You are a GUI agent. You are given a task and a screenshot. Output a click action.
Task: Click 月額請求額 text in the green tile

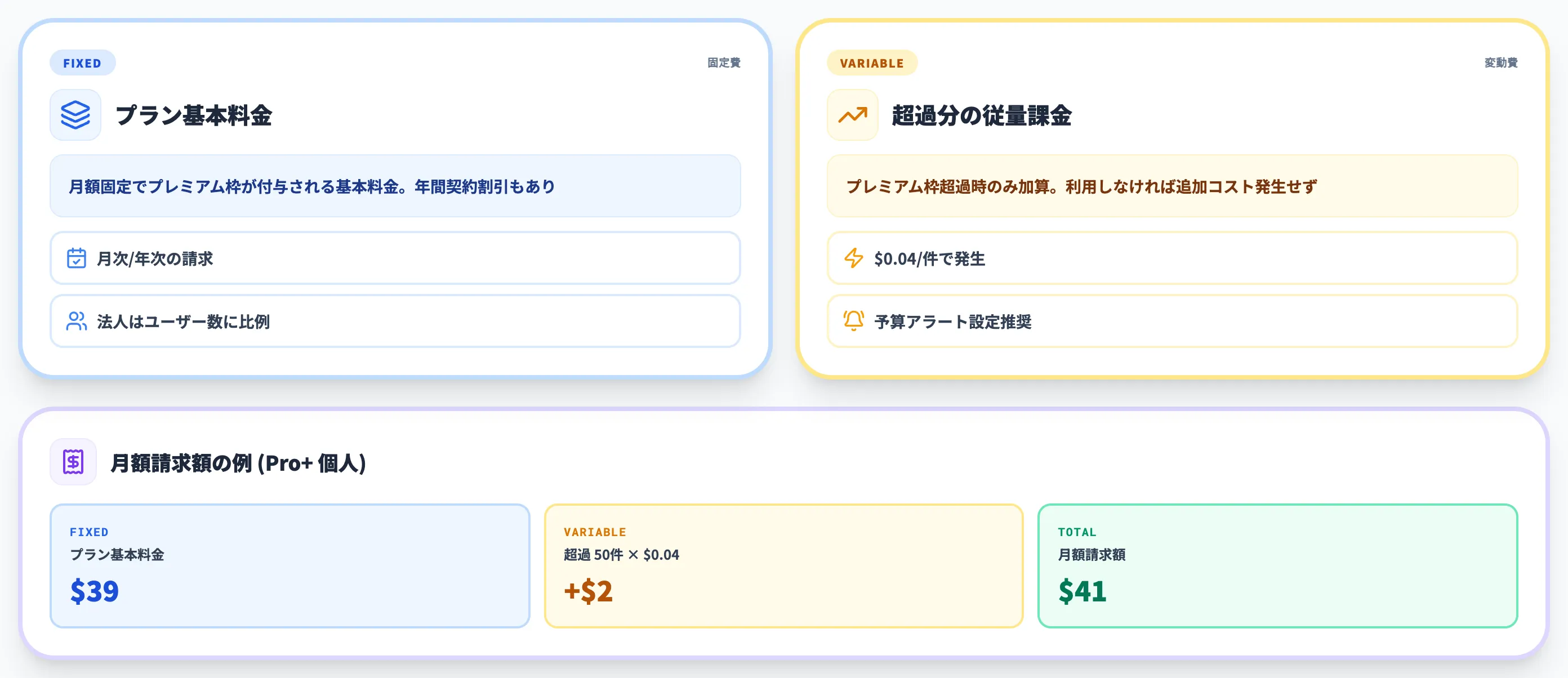tap(1092, 555)
